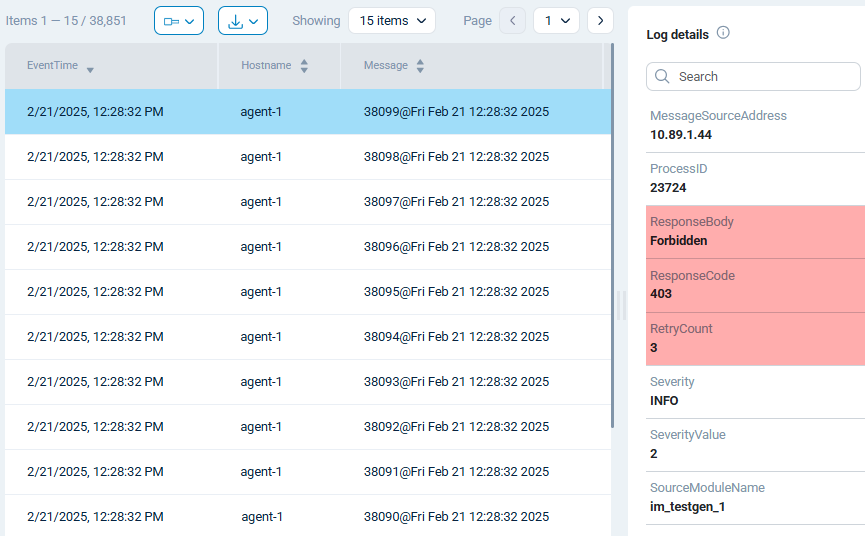Open the column layout selector dropdown
This screenshot has height=536, width=865.
click(178, 21)
